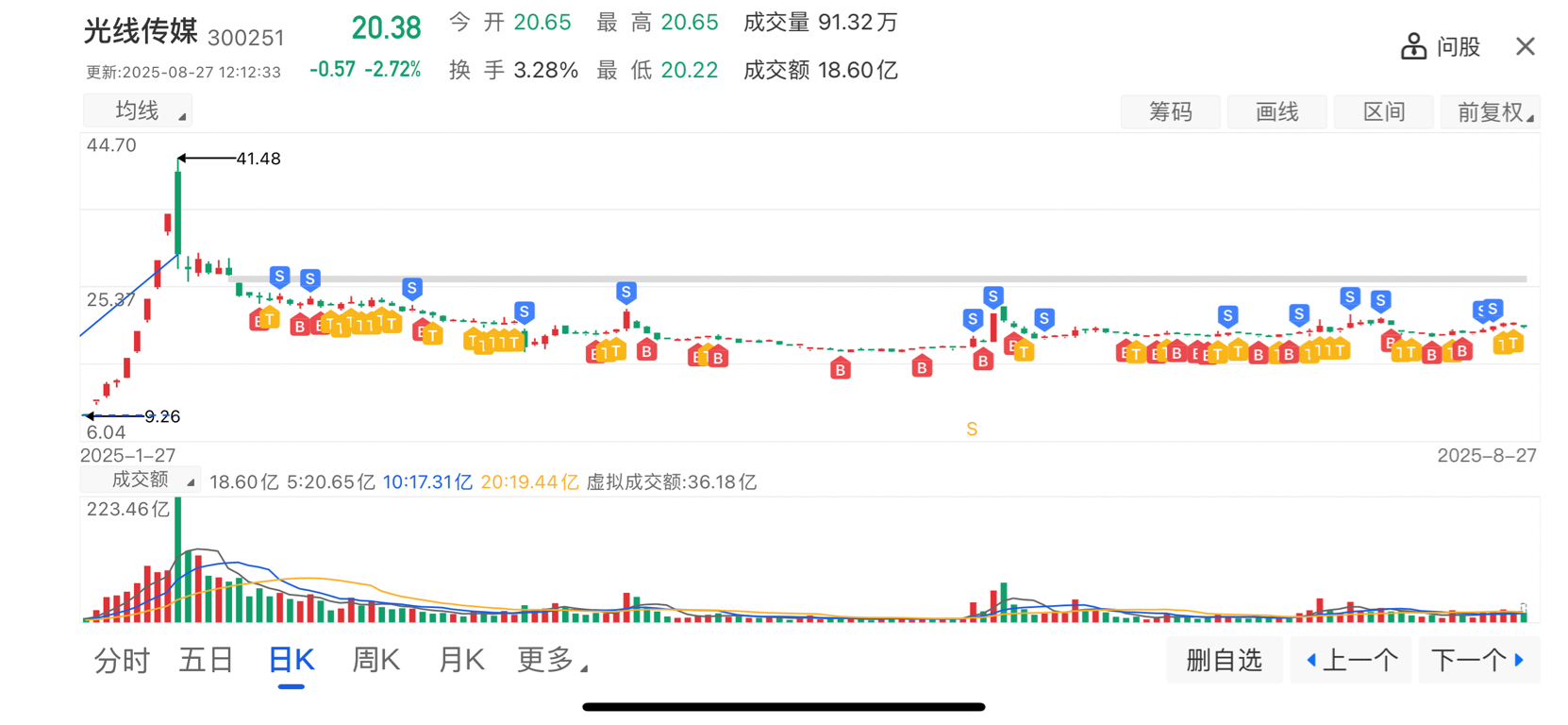Click the end date 2025-8-27
The width and height of the screenshot is (1568, 725).
click(x=1487, y=455)
